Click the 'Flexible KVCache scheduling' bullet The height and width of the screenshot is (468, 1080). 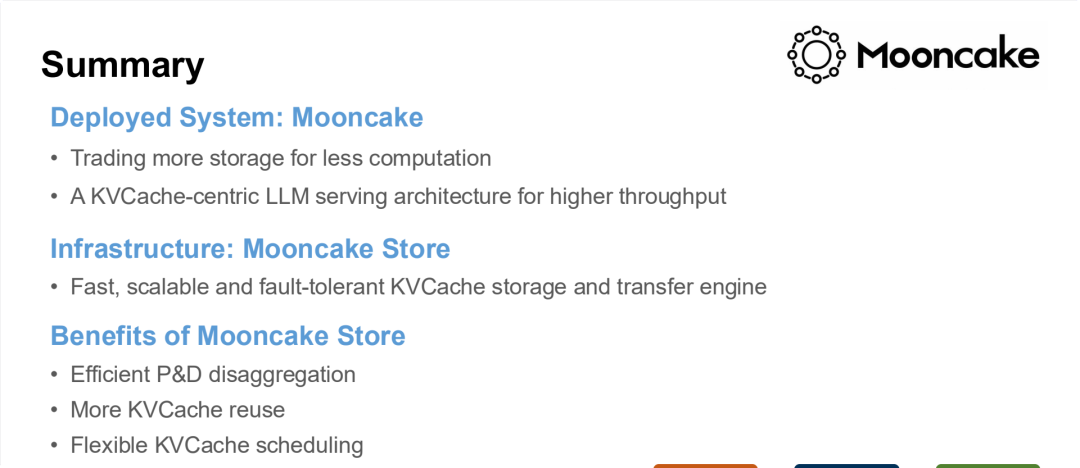point(216,445)
